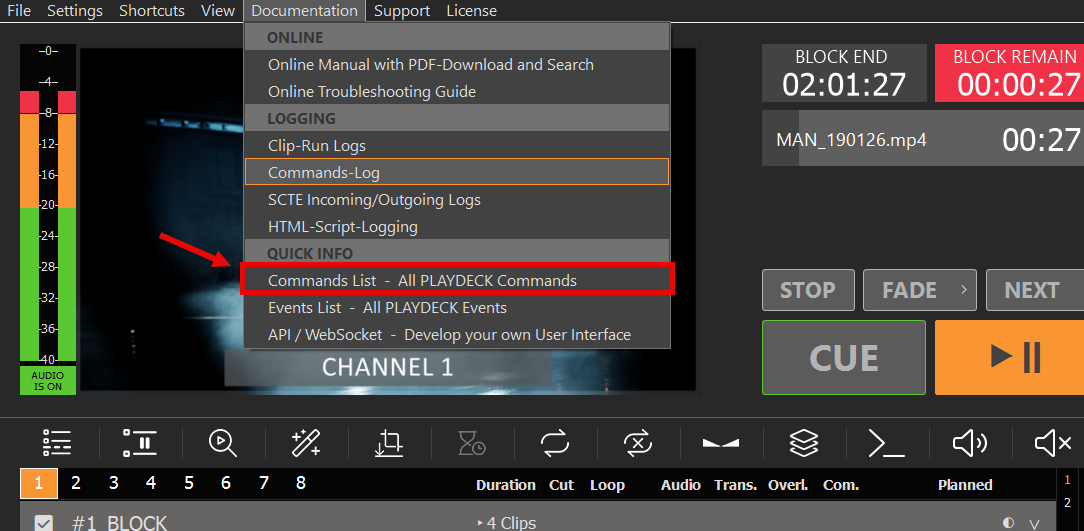This screenshot has width=1084, height=531.
Task: Open HTML-Script-Logging
Action: tap(457, 226)
